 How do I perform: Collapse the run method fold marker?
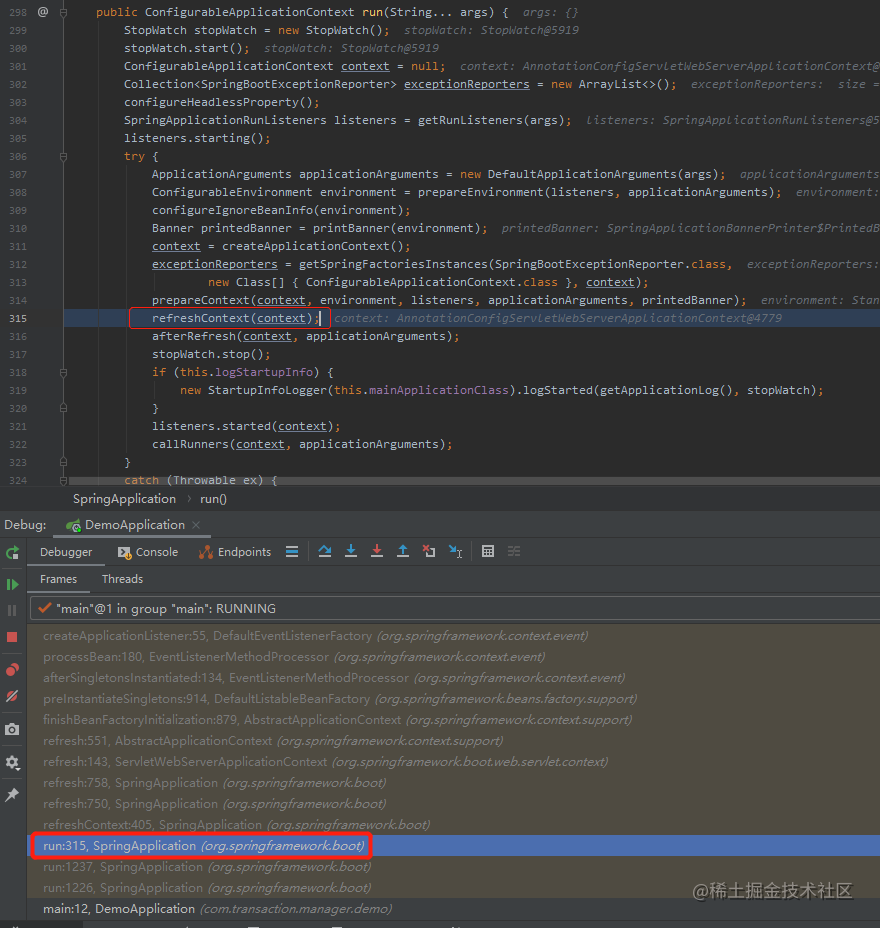point(63,12)
